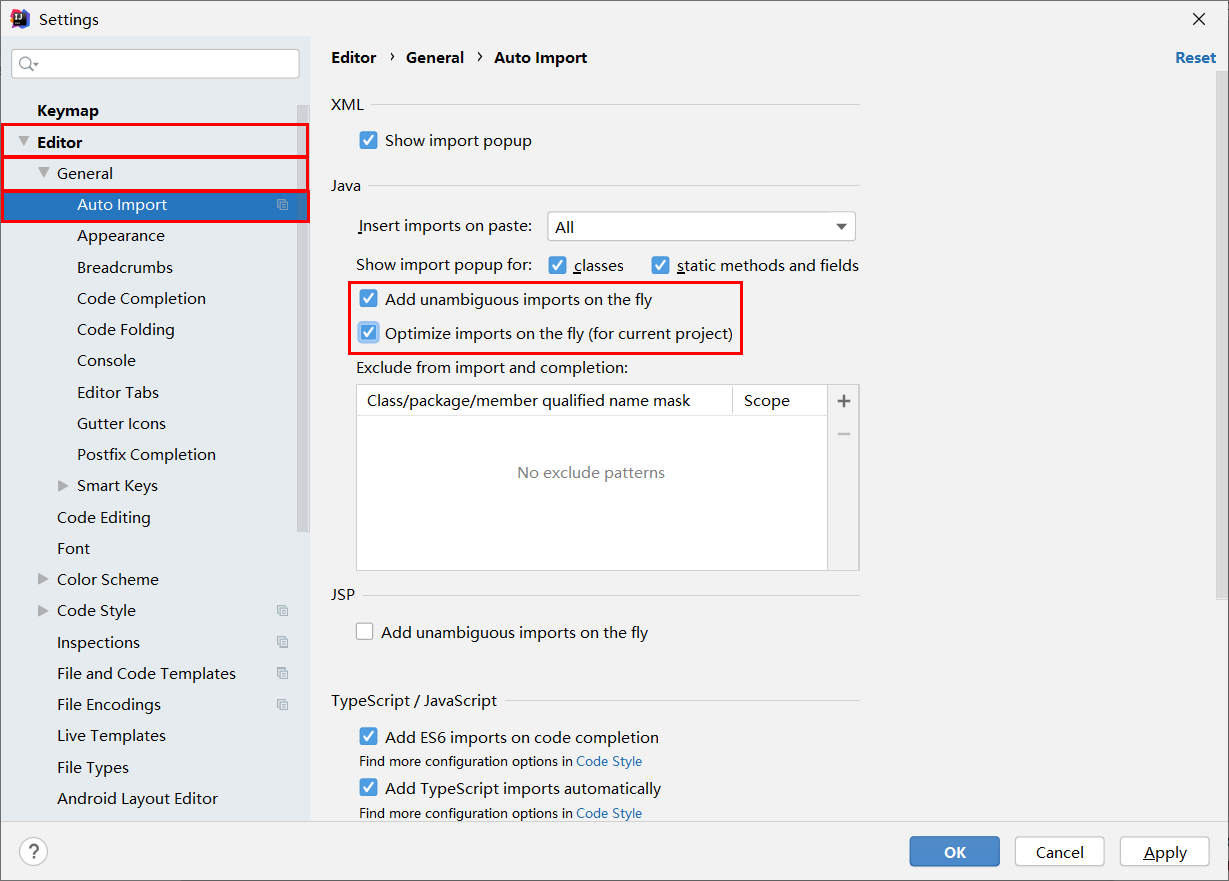Click the settings tree vertical scrollbar

tap(303, 317)
